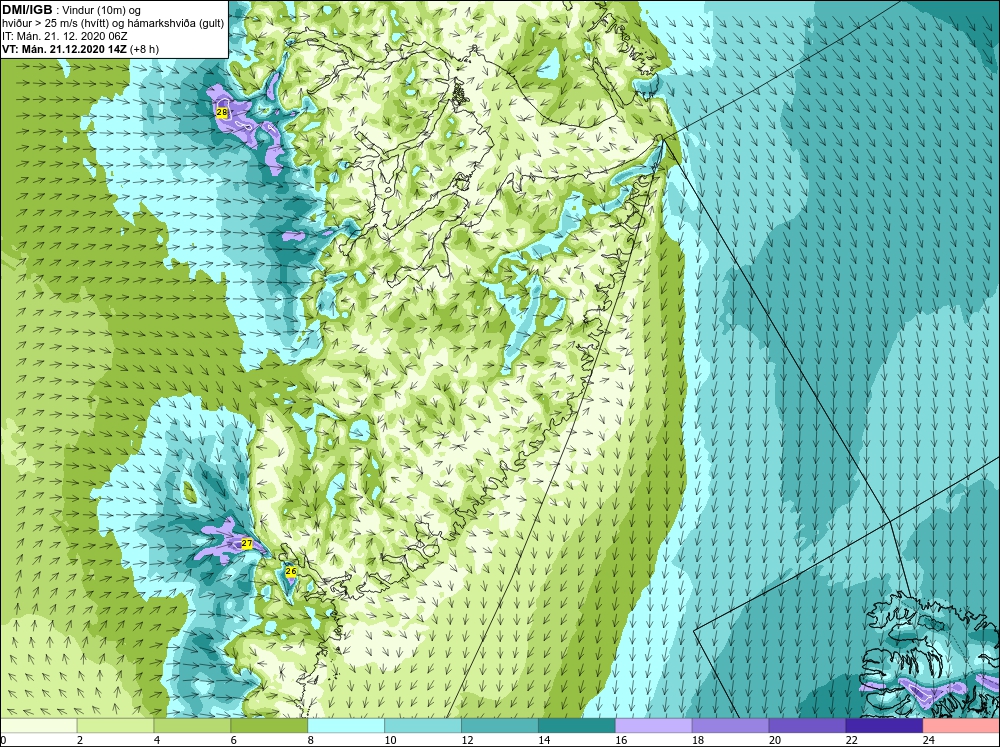Image resolution: width=1000 pixels, height=747 pixels.
Task: Click the DMI/IGB title text
Action: point(27,10)
